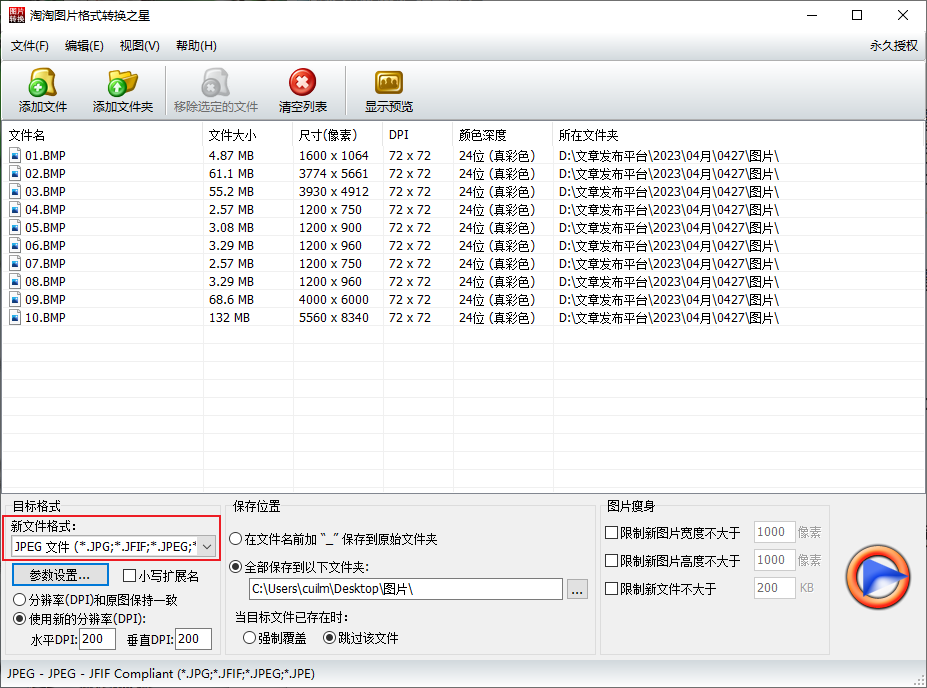Click the Add Folder toolbar icon
The image size is (927, 688).
[122, 83]
